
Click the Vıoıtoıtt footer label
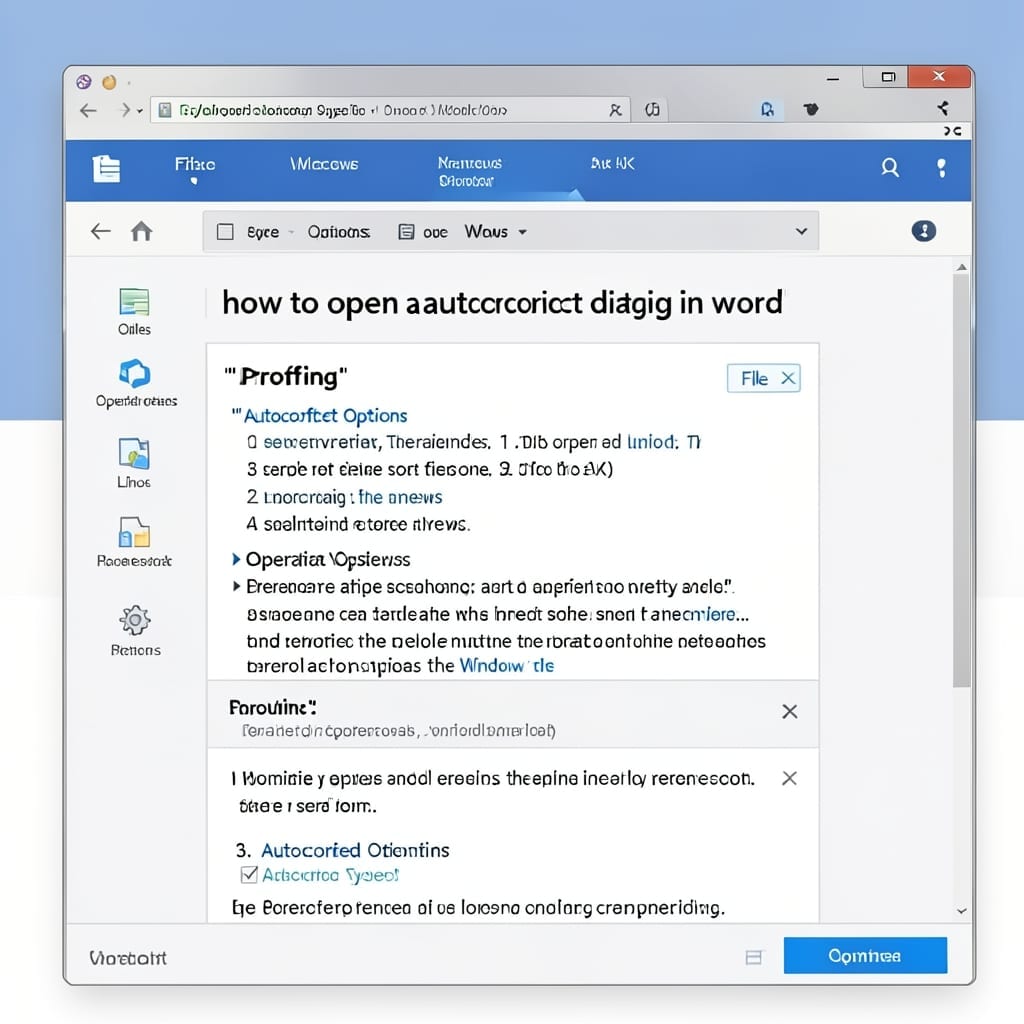point(128,958)
